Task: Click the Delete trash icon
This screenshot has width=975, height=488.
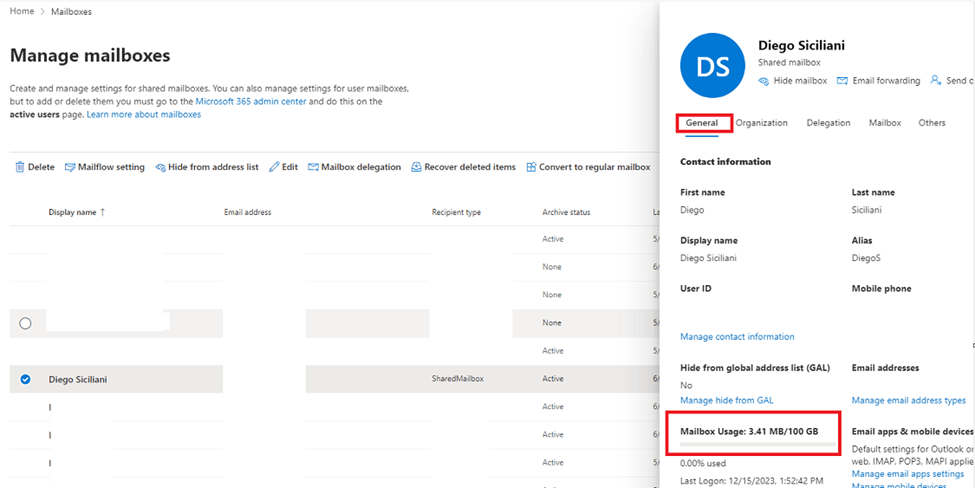Action: tap(20, 167)
